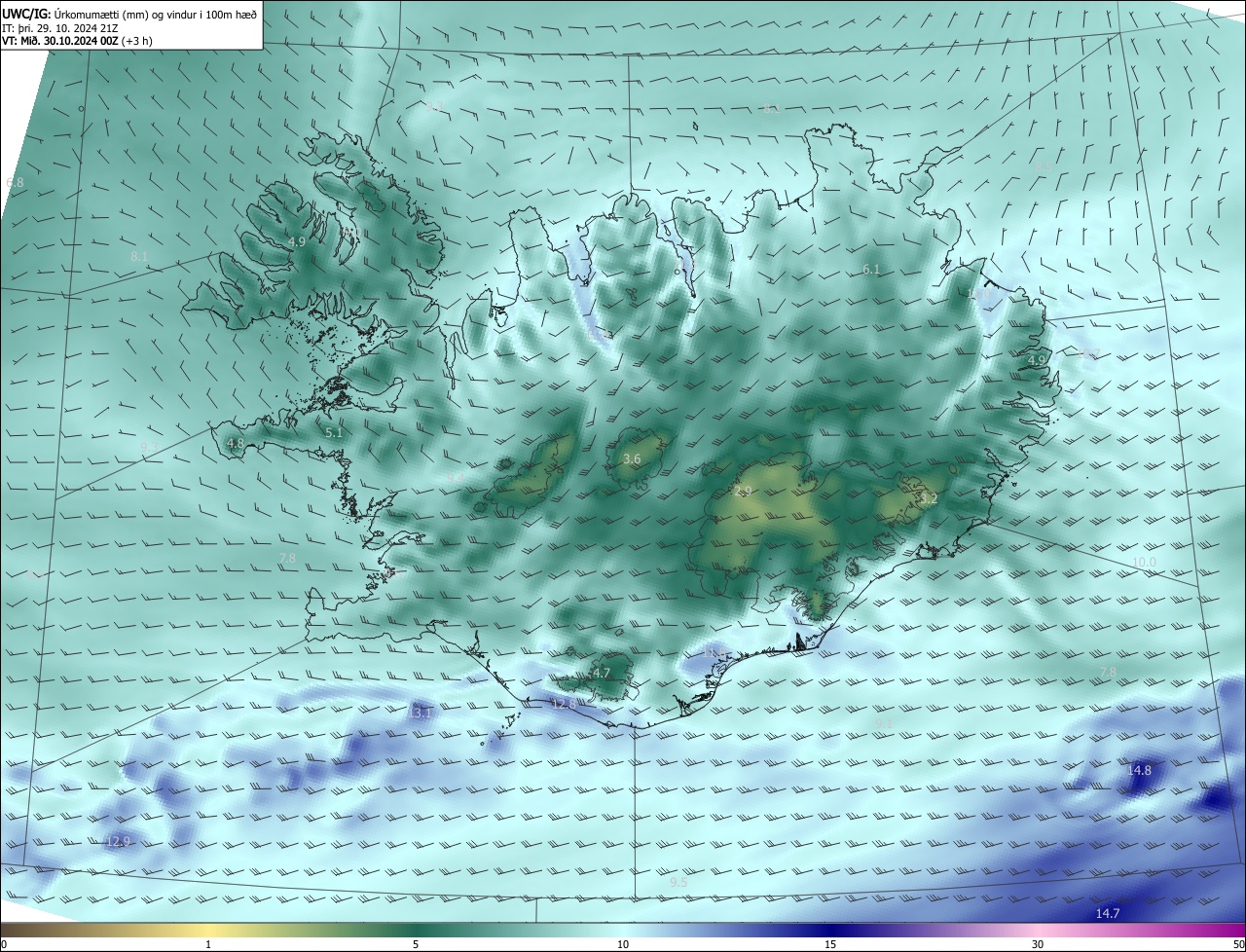This screenshot has width=1246, height=952.
Task: Click the 10 tick on the color scale
Action: (x=623, y=944)
